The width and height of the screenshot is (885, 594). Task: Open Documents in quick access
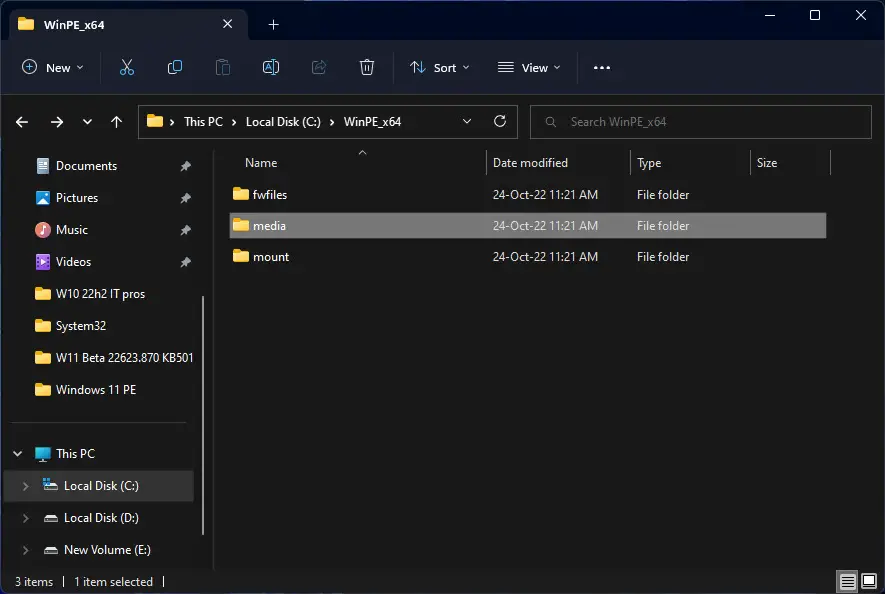pyautogui.click(x=86, y=166)
